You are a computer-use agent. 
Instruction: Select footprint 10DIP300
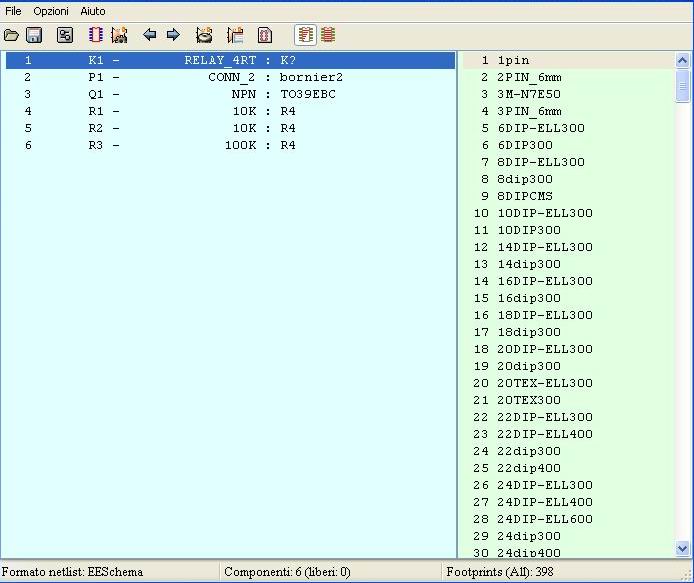[569, 230]
